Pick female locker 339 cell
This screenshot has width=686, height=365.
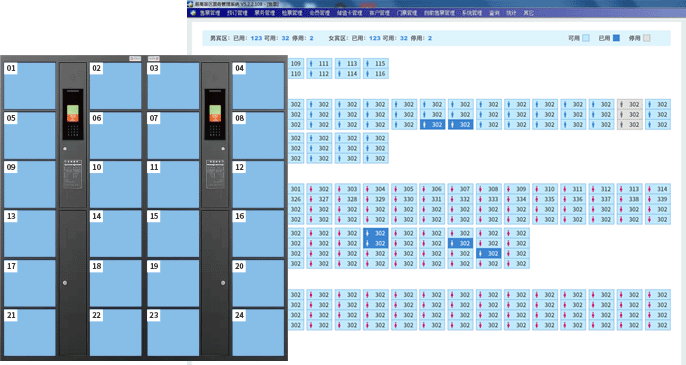(x=658, y=199)
